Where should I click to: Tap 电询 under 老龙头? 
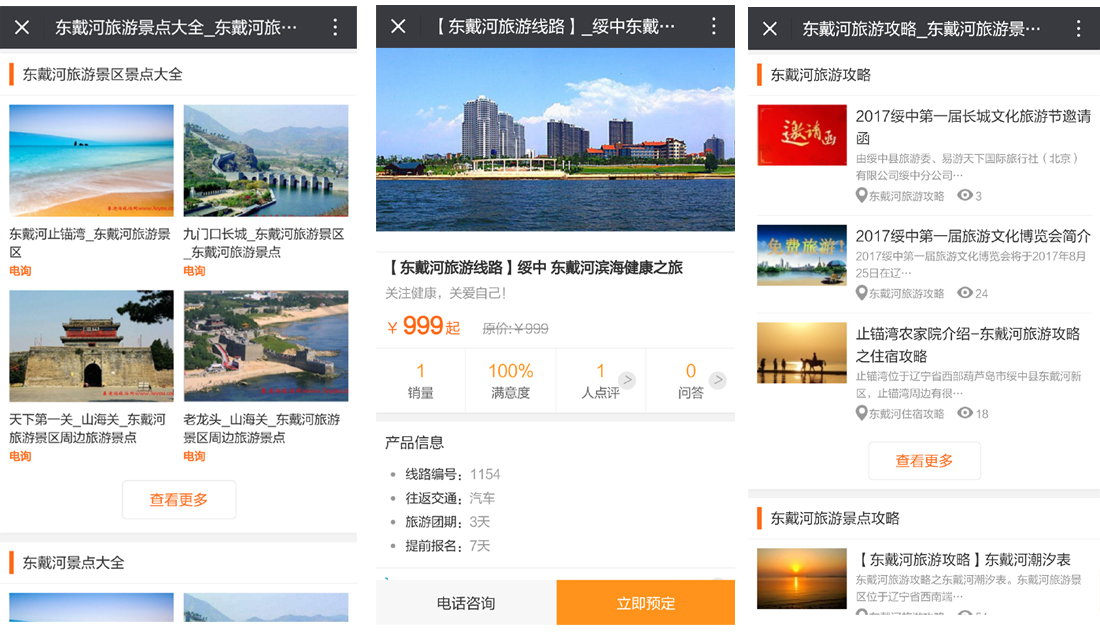[194, 456]
